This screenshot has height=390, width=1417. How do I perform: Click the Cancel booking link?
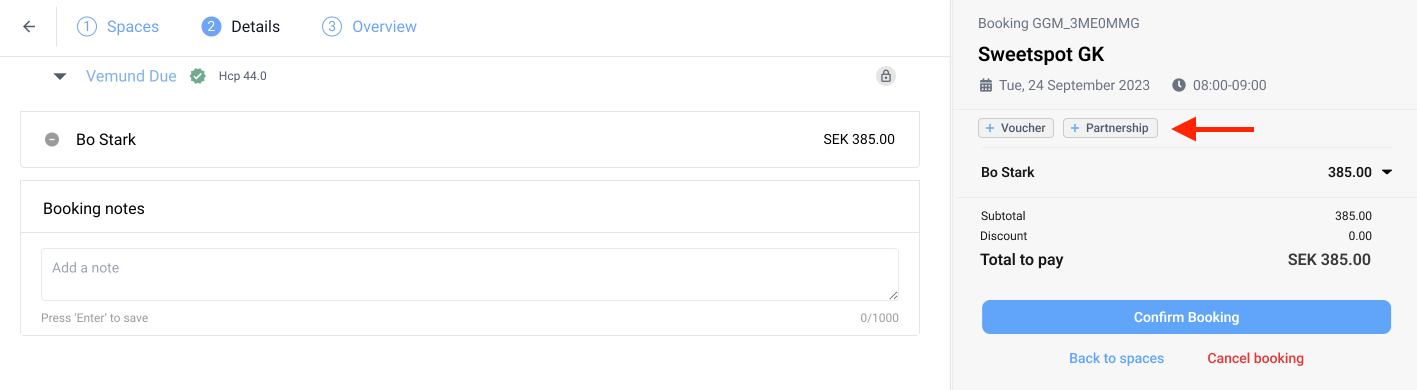click(x=1255, y=358)
